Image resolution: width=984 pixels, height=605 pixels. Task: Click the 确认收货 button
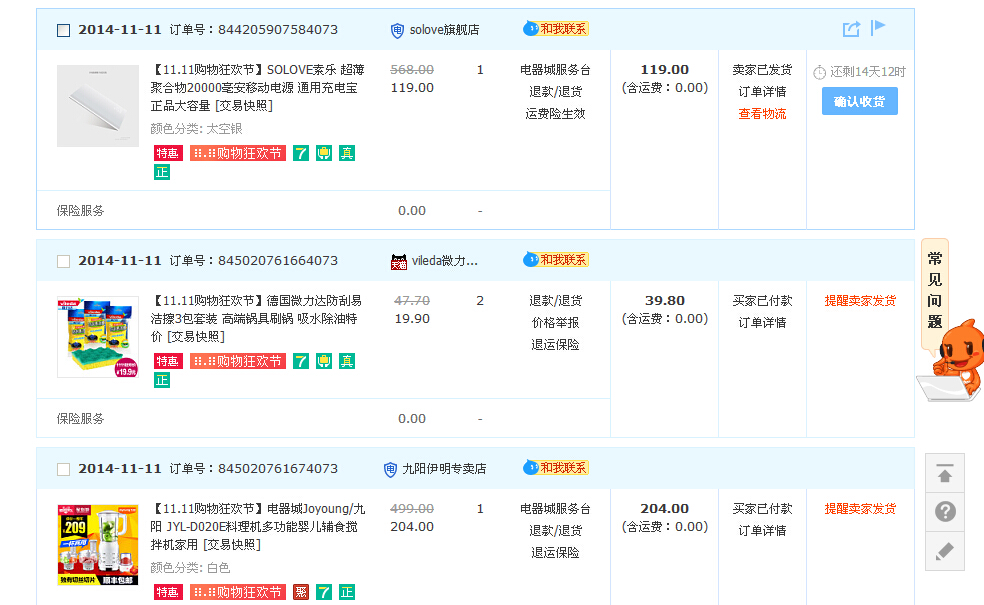pyautogui.click(x=860, y=101)
